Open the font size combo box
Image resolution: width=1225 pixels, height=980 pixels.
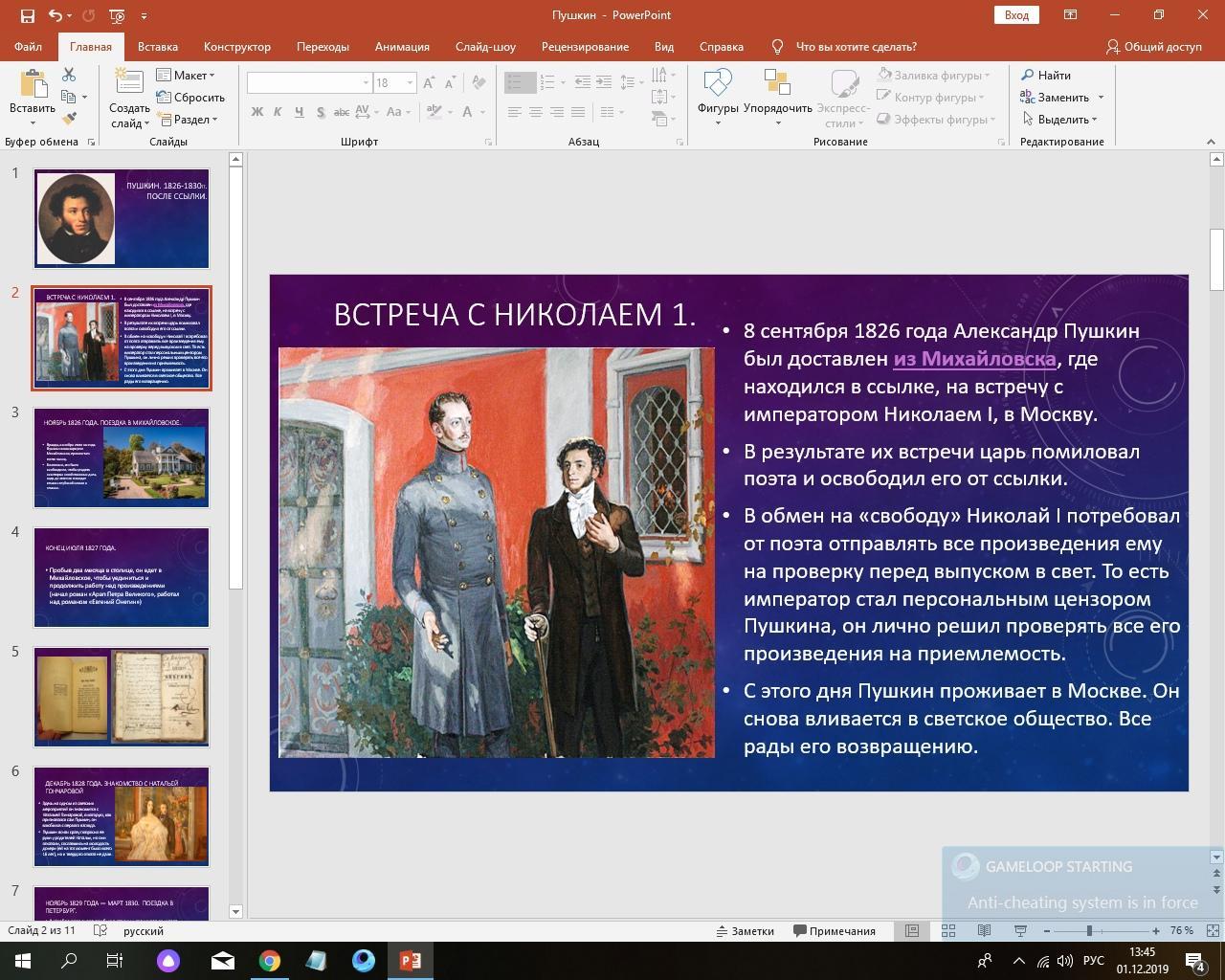pos(393,82)
